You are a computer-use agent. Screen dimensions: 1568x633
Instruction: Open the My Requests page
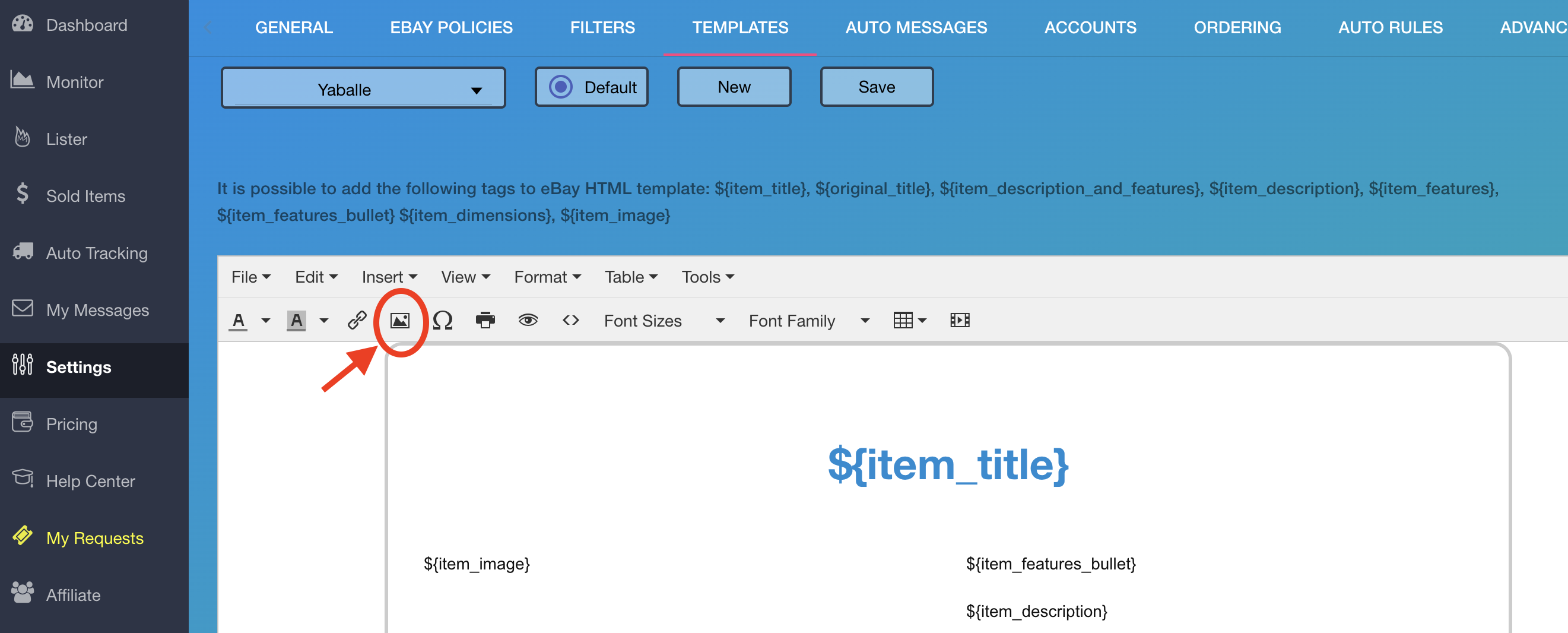coord(94,538)
